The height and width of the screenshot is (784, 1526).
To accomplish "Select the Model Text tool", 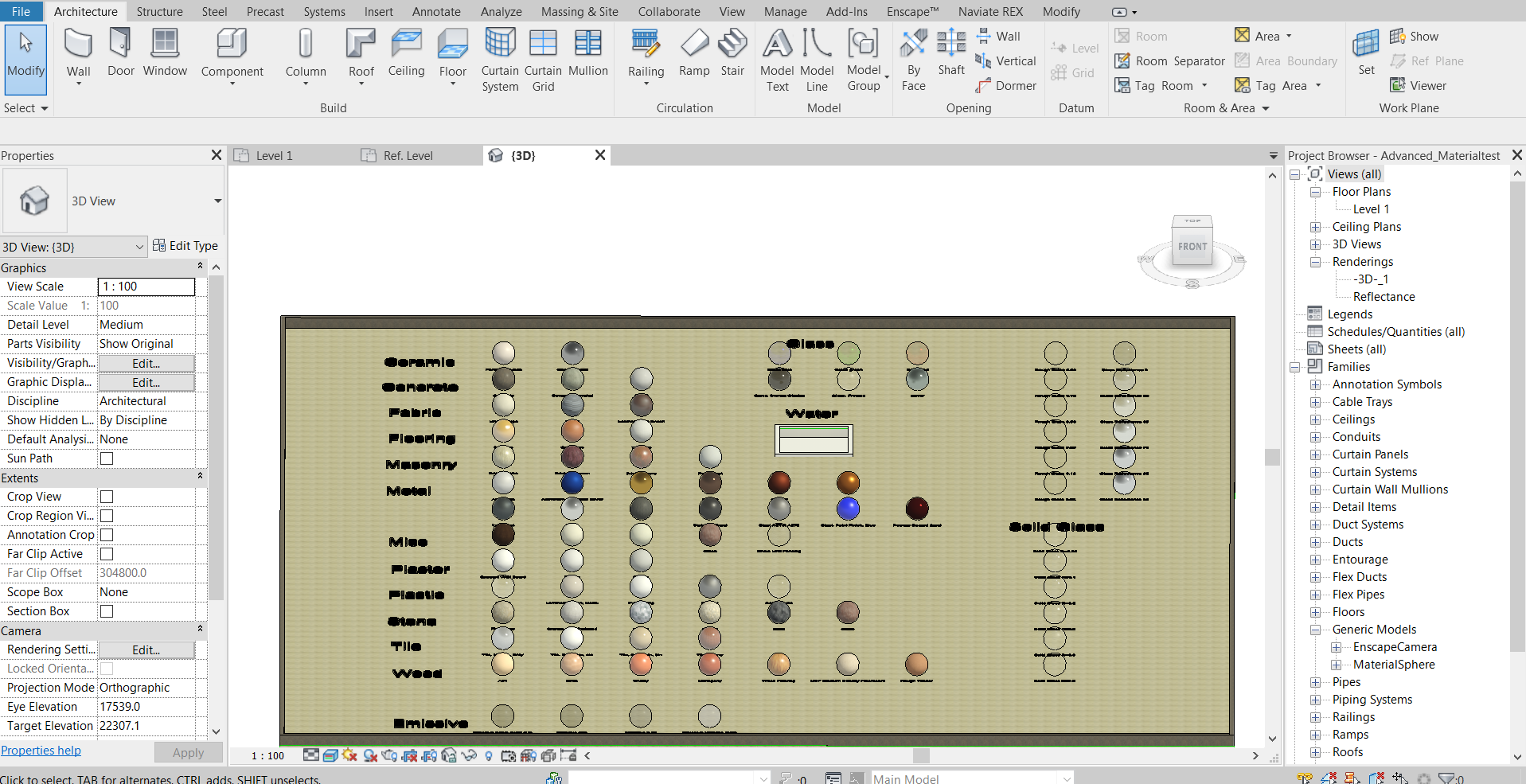I will [776, 56].
